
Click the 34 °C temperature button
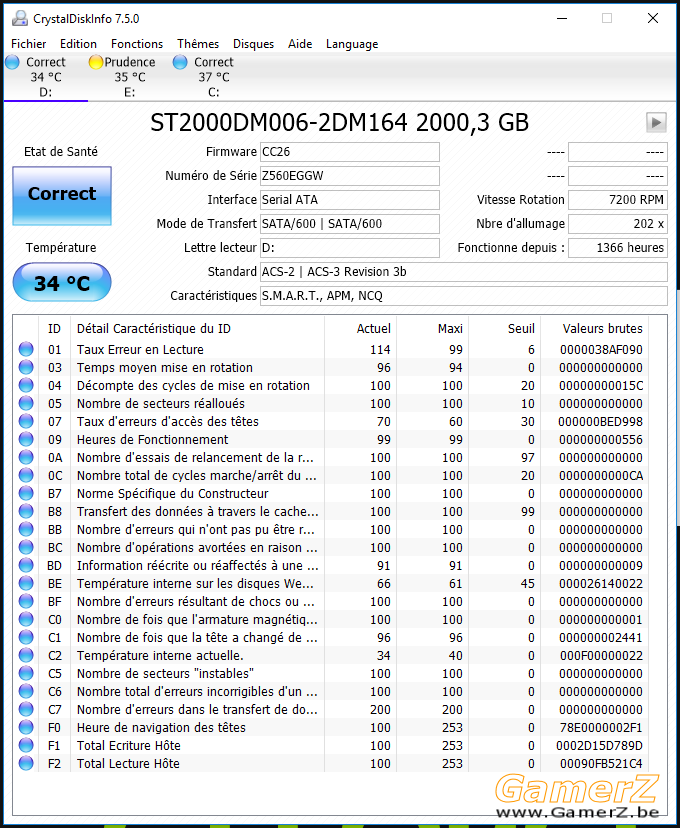coord(62,282)
